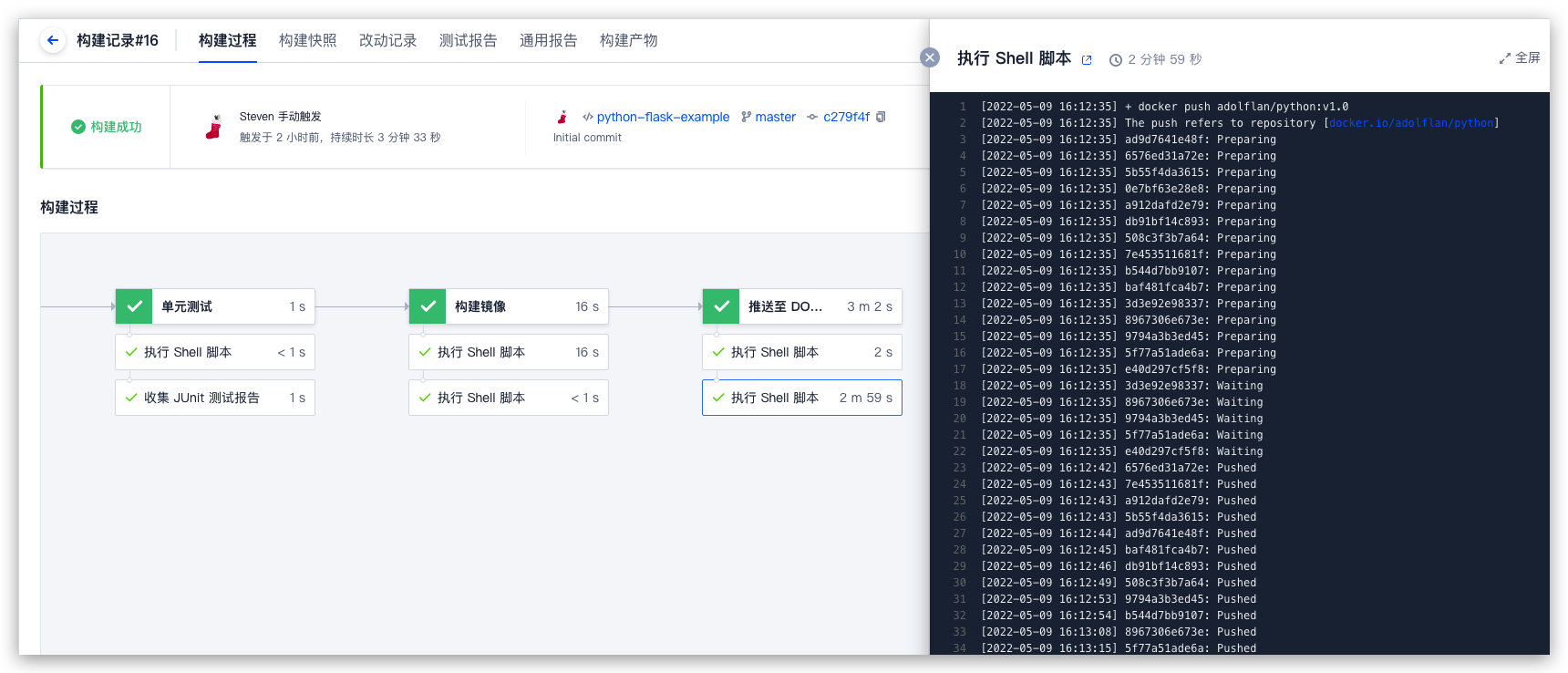
Task: Open 执行 Shell 脚本 step under 单元测试
Action: (215, 352)
